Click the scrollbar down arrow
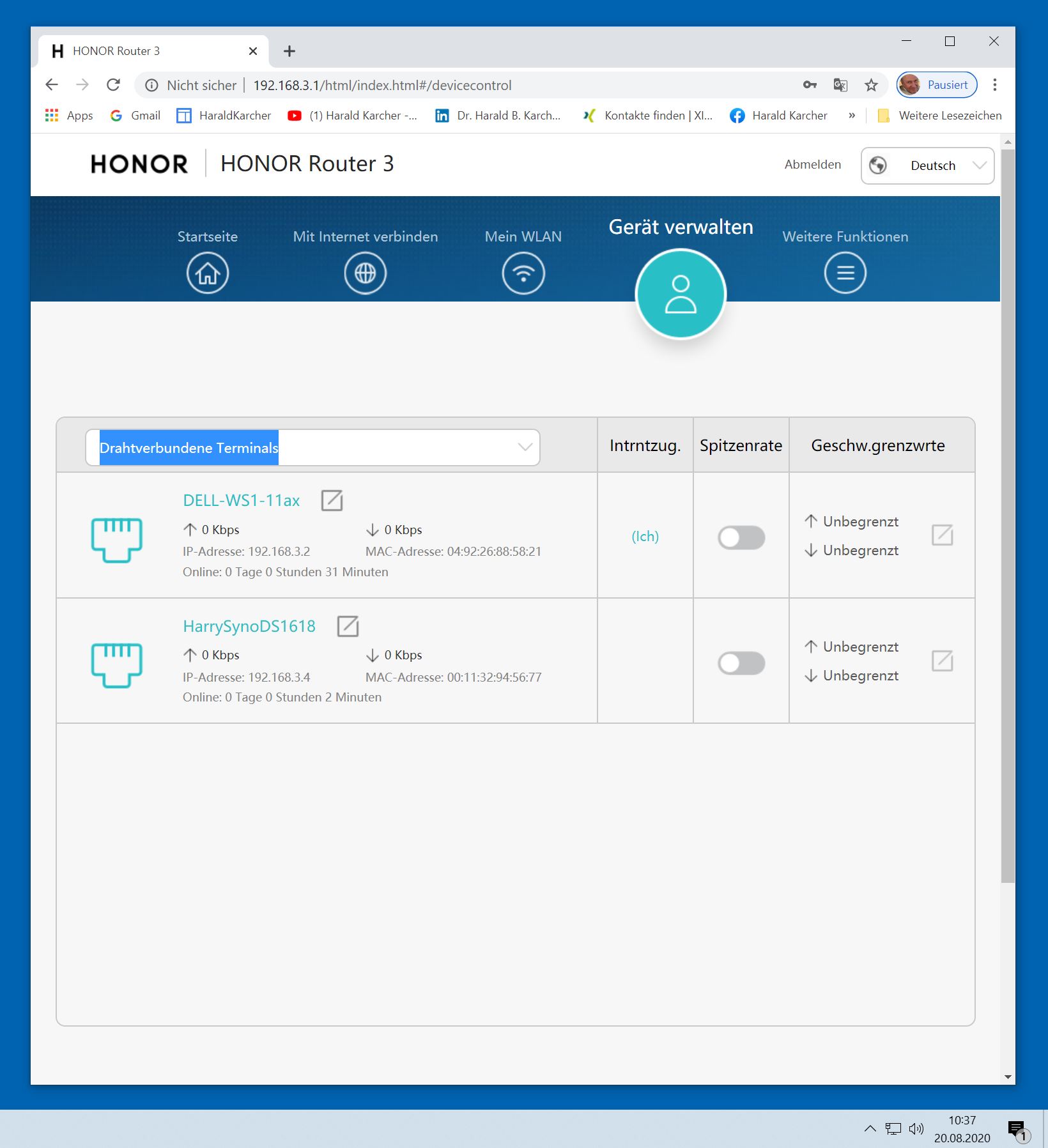Image resolution: width=1048 pixels, height=1148 pixels. click(x=1008, y=1077)
